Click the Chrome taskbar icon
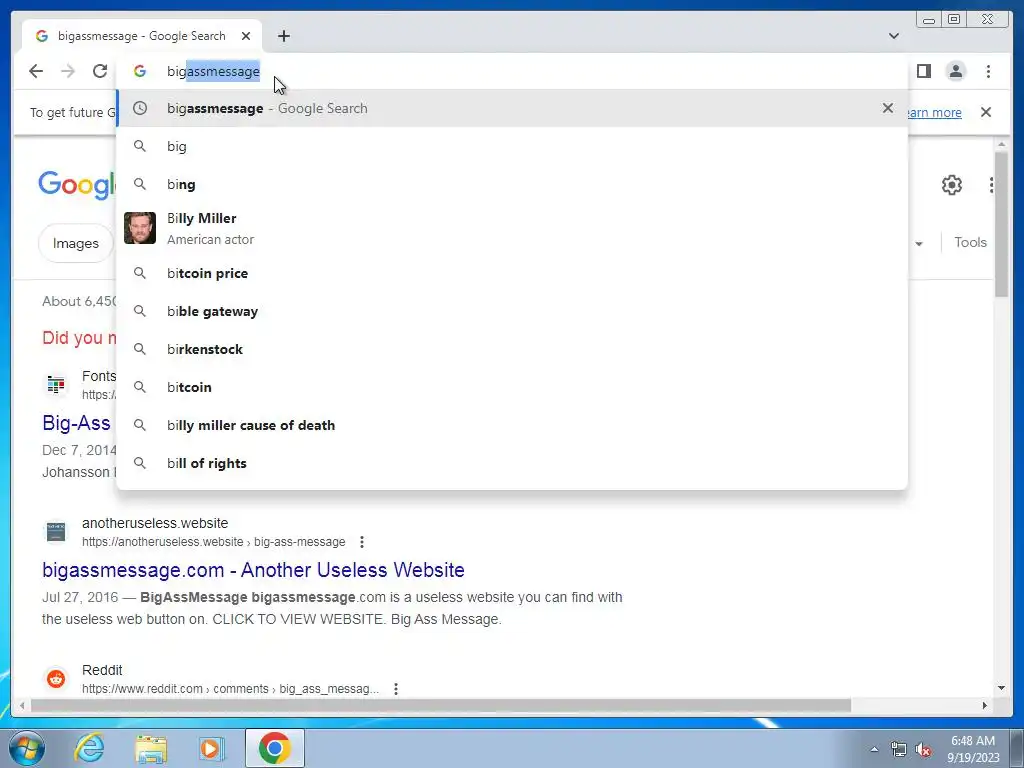The height and width of the screenshot is (768, 1024). [275, 748]
